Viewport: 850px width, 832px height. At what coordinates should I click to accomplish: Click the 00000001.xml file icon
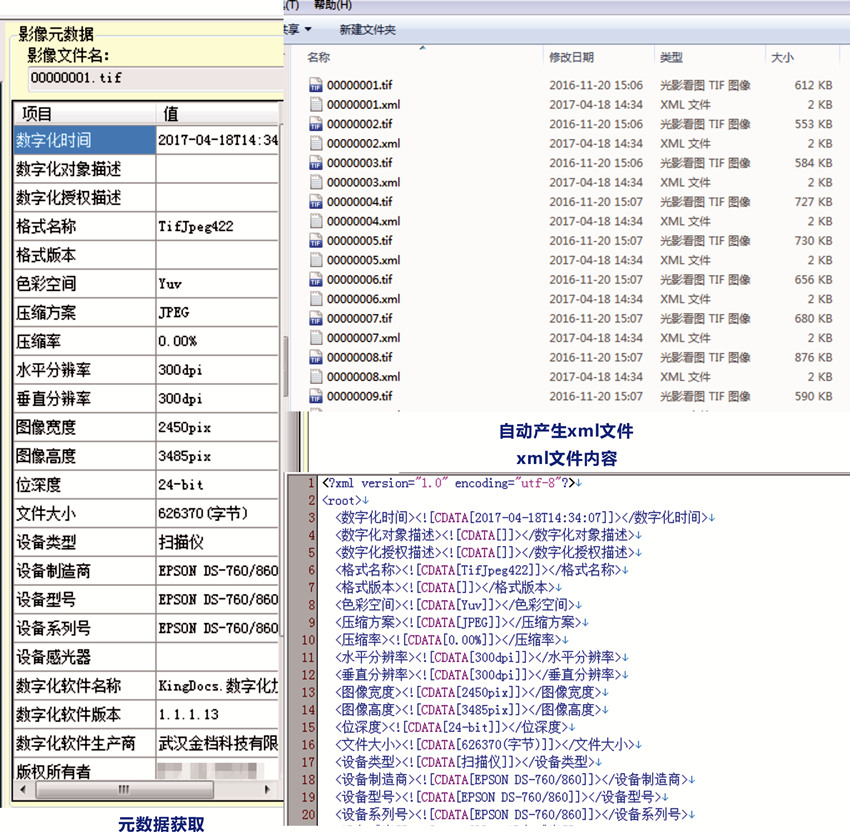click(x=316, y=105)
